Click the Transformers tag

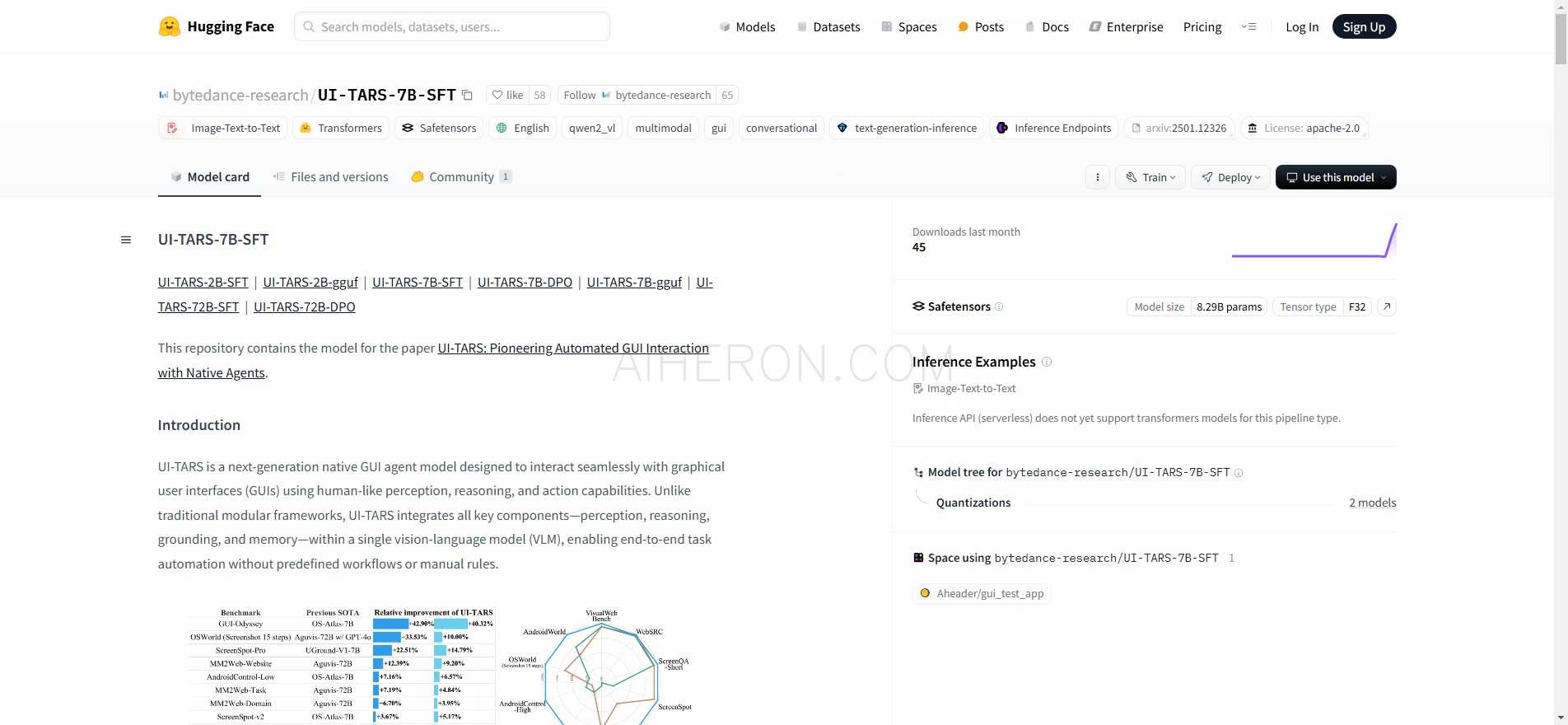click(x=341, y=128)
